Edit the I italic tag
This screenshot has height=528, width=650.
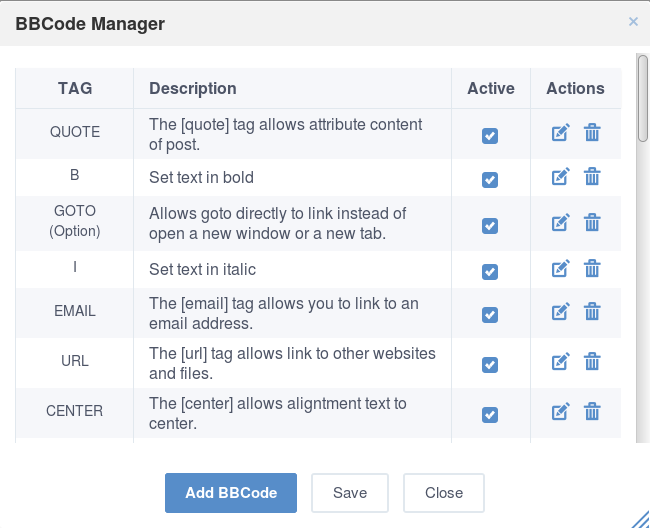pos(560,269)
